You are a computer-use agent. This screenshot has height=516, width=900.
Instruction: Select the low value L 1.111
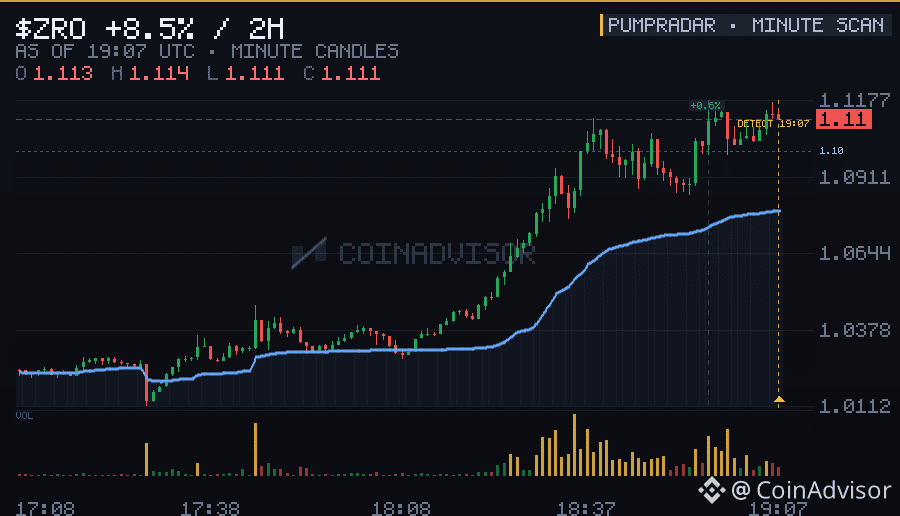coord(246,73)
